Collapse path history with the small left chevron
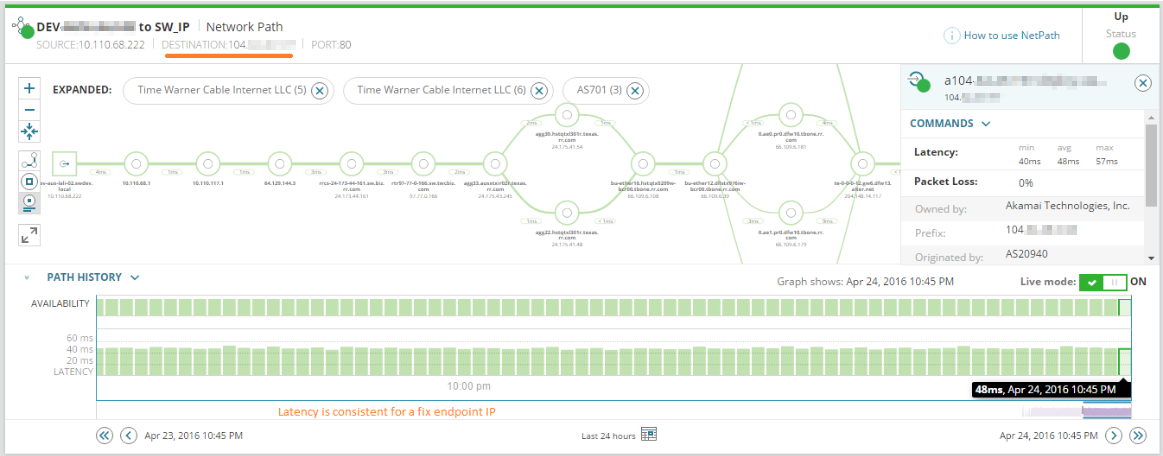Viewport: 1163px width, 456px height. click(27, 278)
